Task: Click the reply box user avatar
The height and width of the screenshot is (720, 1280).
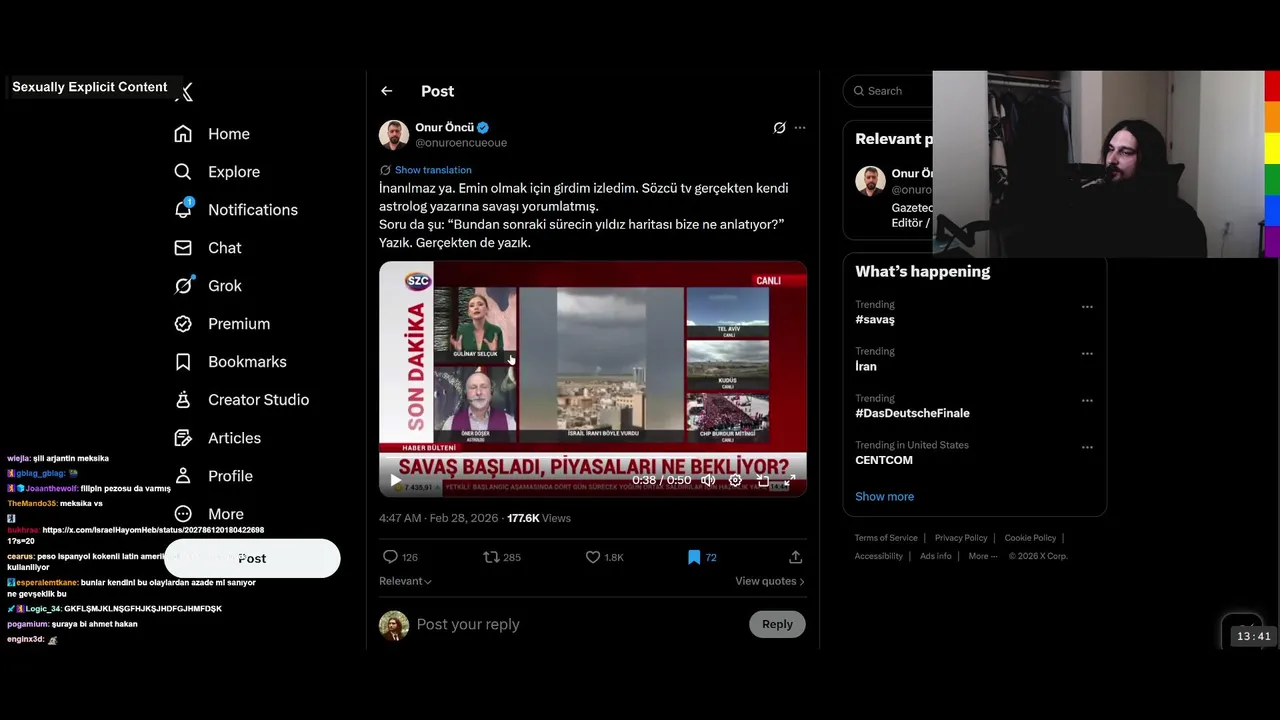Action: tap(394, 626)
